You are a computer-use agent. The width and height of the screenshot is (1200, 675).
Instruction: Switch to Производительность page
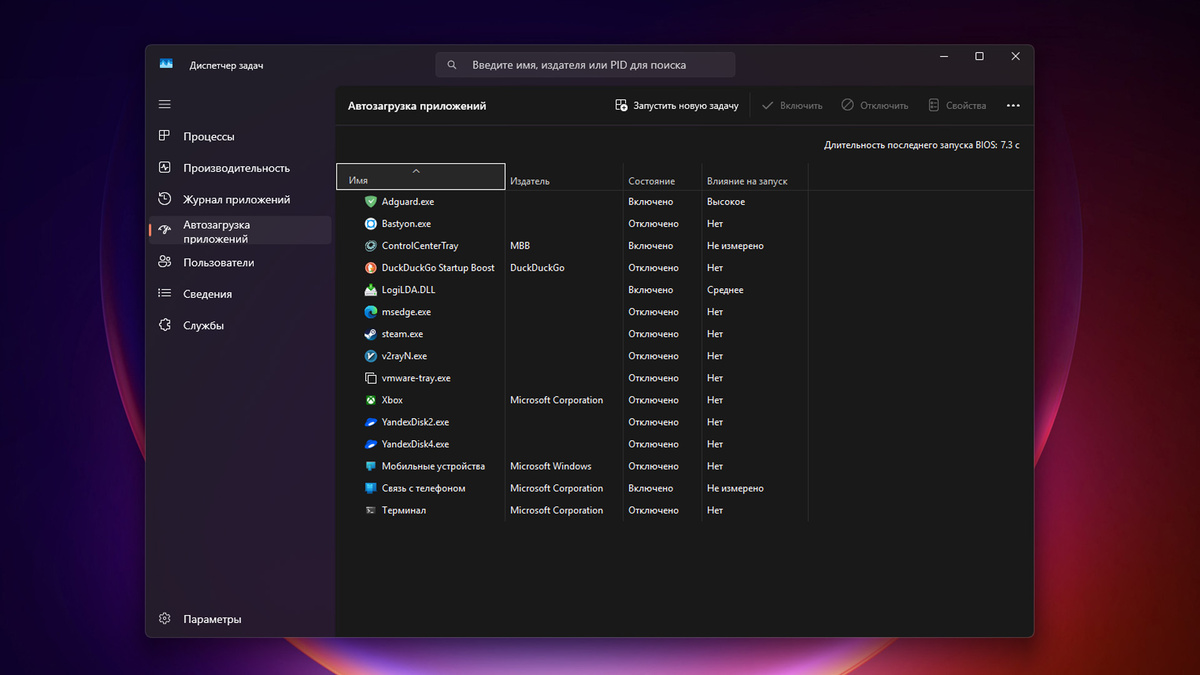pyautogui.click(x=240, y=168)
